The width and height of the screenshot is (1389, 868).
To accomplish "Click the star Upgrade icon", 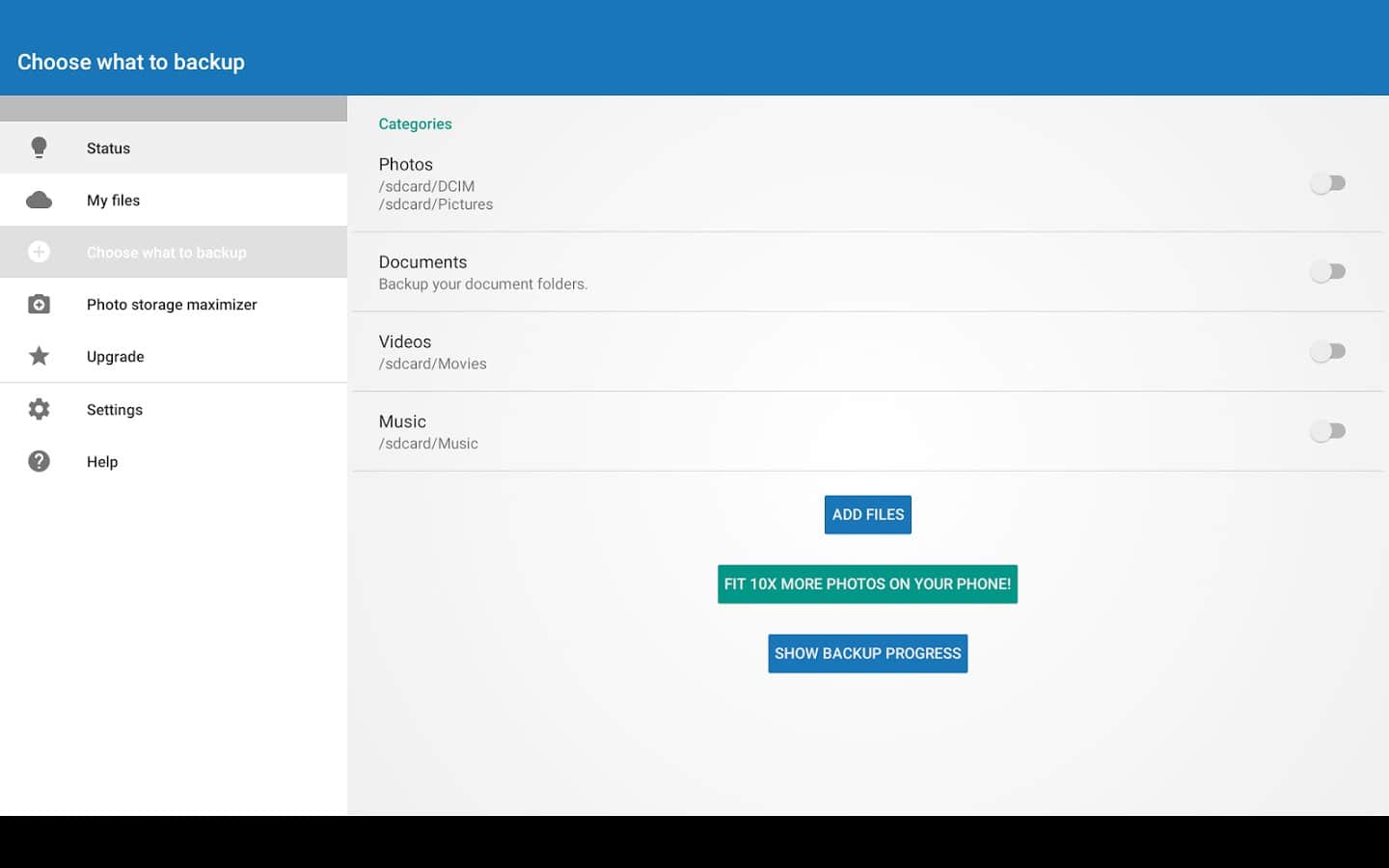I will click(x=39, y=357).
